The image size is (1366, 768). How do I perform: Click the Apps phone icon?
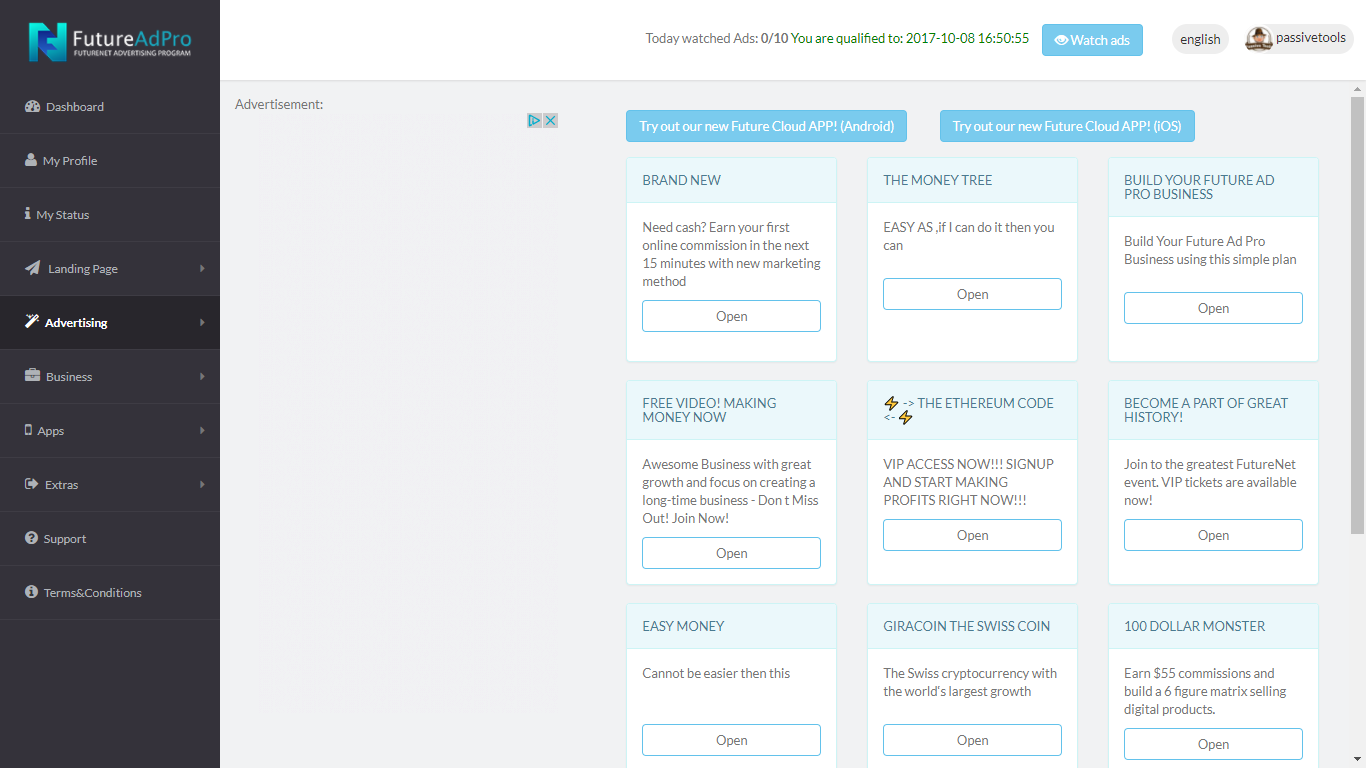[x=28, y=430]
